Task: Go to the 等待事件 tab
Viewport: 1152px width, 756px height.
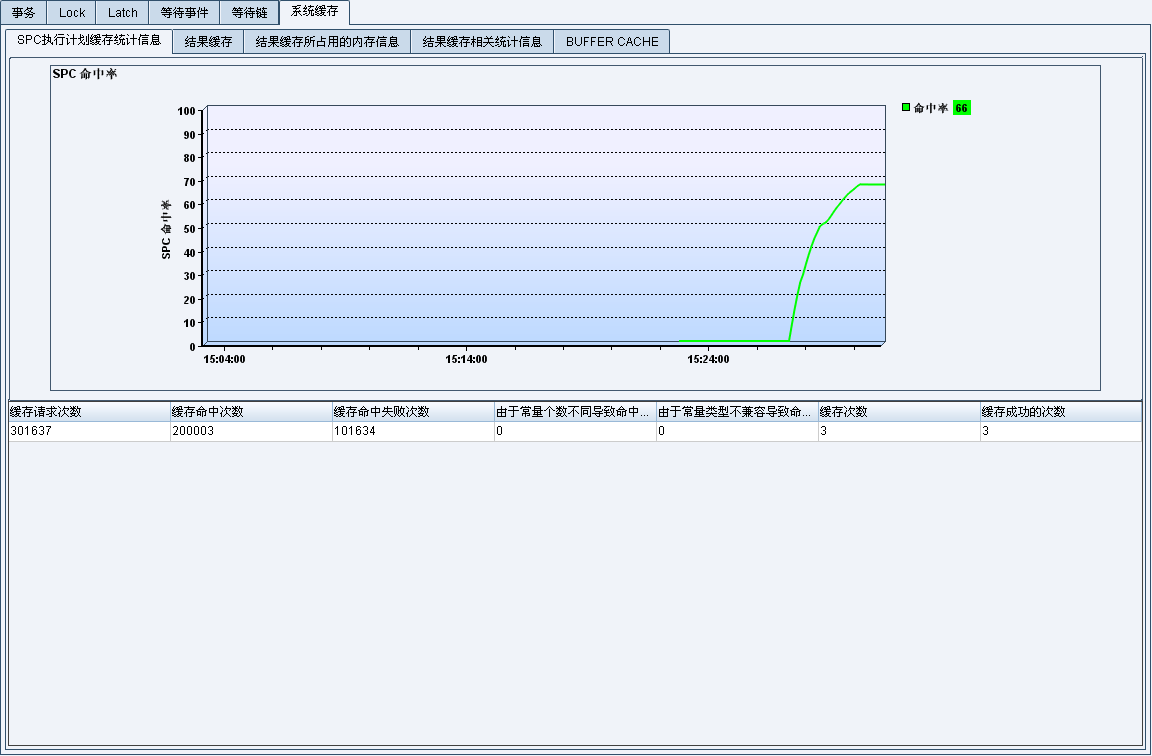Action: (184, 13)
